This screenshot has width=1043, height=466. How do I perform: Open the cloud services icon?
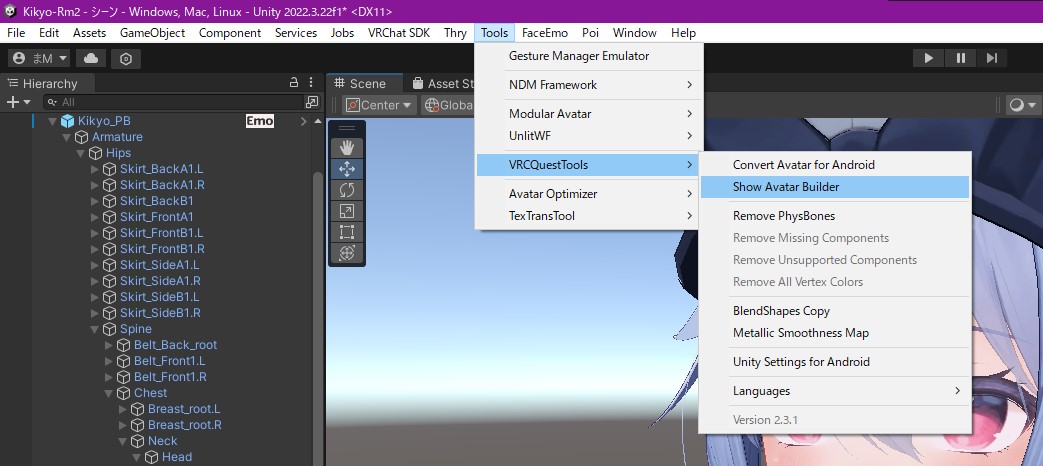[91, 58]
